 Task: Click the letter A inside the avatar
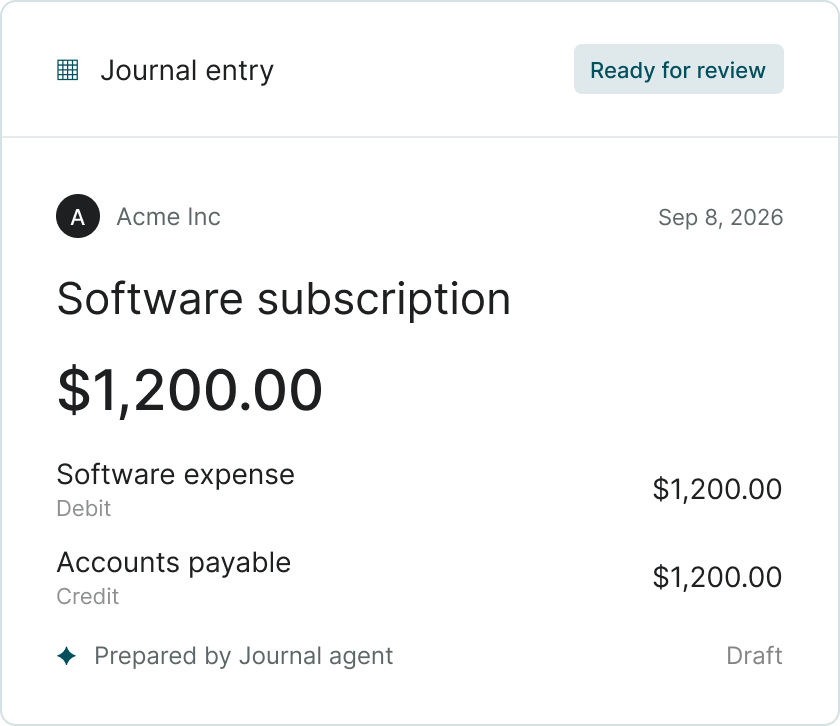coord(78,218)
